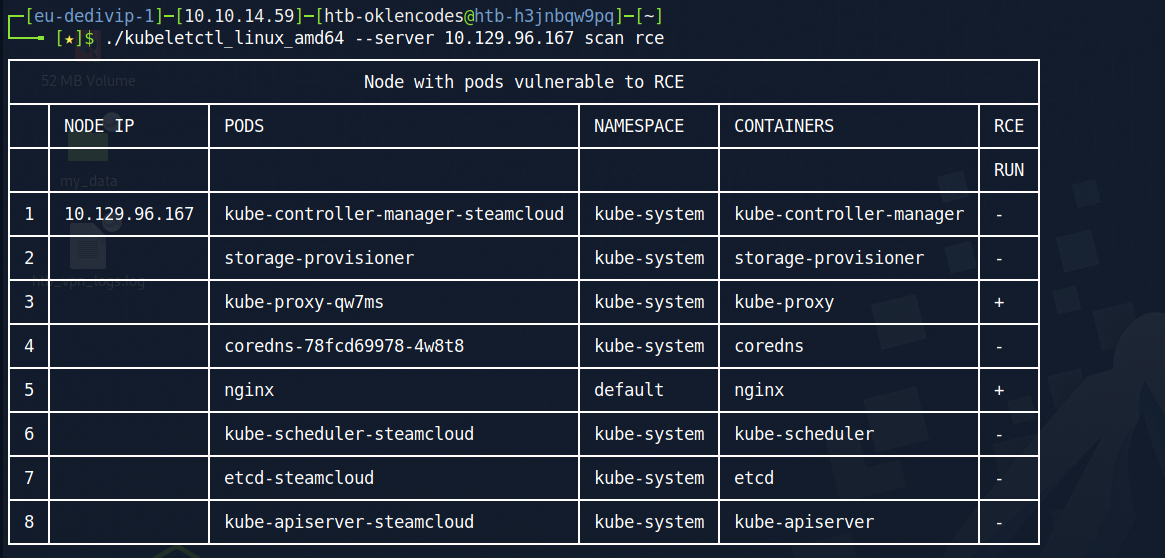Click the table title about RCE vulnerability
The height and width of the screenshot is (558, 1165).
click(x=524, y=82)
